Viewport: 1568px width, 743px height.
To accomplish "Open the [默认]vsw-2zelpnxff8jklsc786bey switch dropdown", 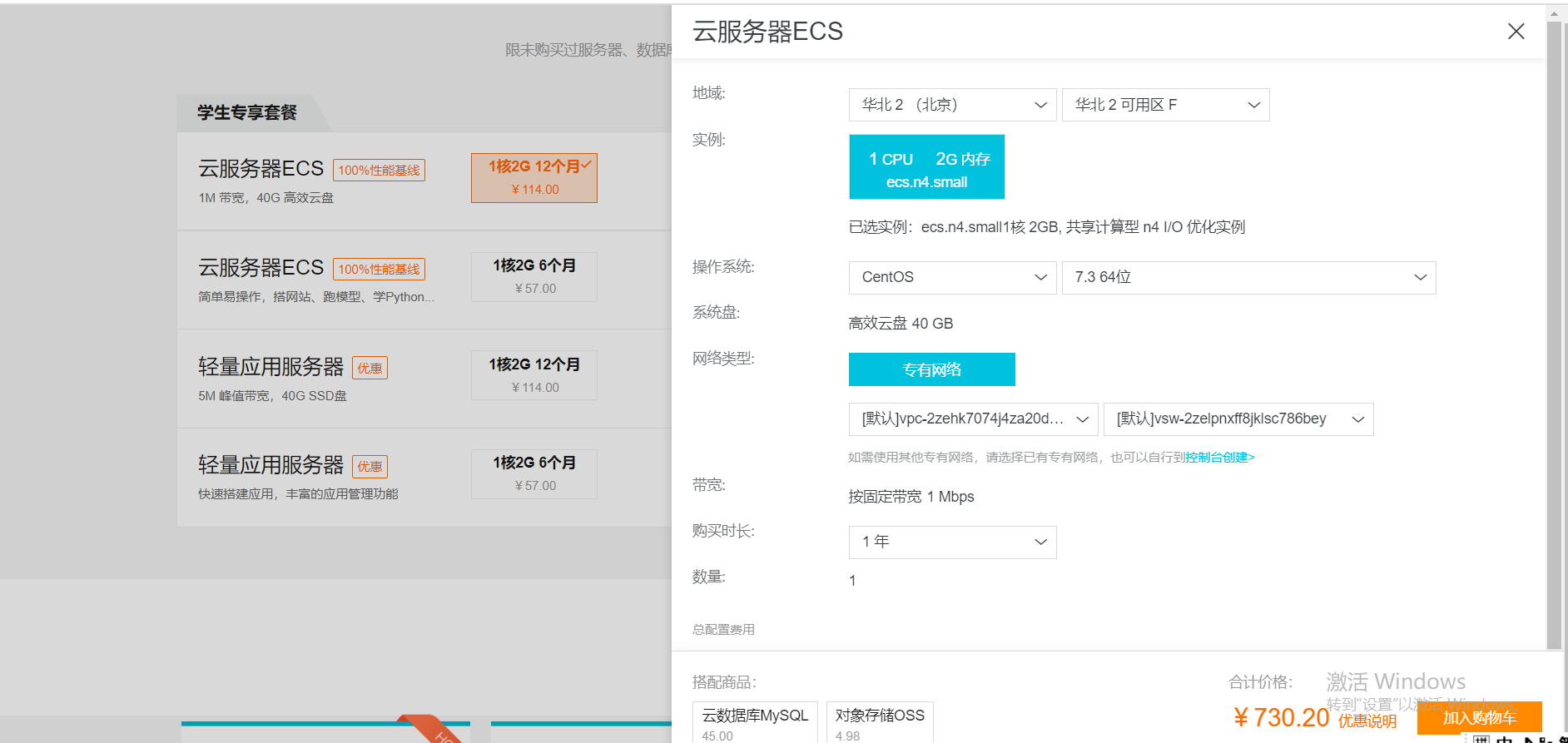I will coord(1238,419).
